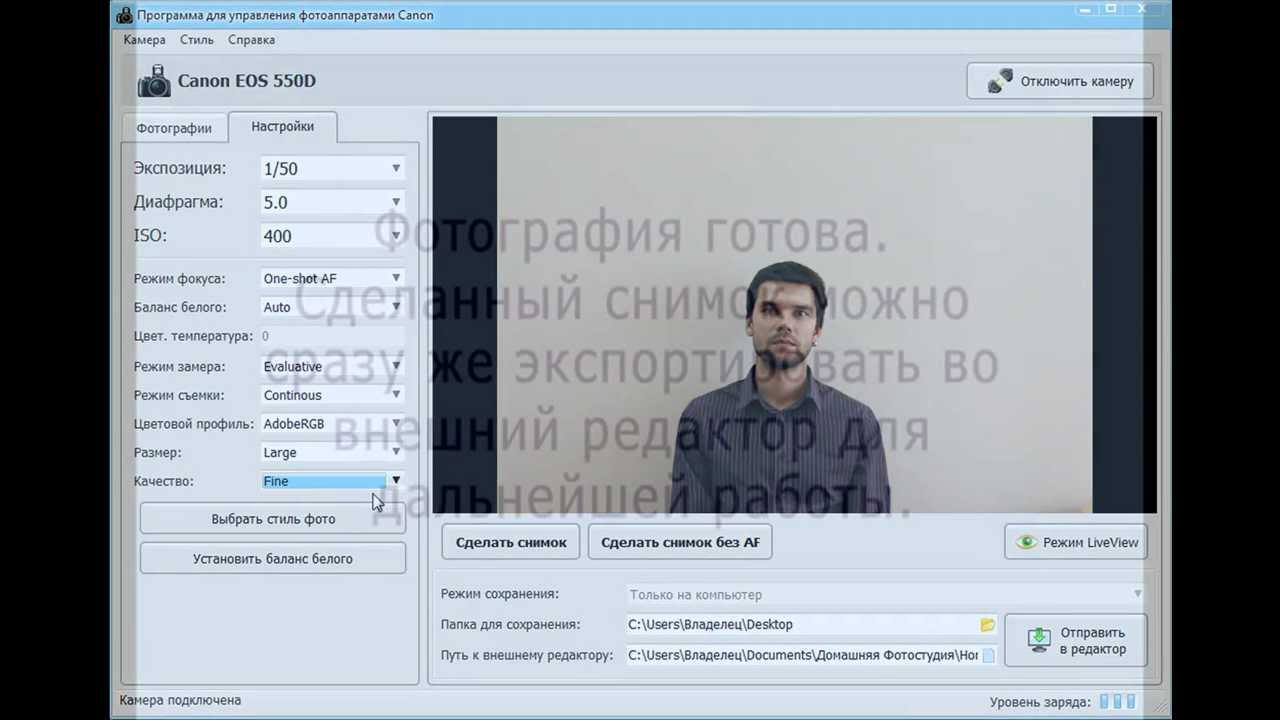Click the live preview image
1280x720 pixels.
(x=794, y=315)
